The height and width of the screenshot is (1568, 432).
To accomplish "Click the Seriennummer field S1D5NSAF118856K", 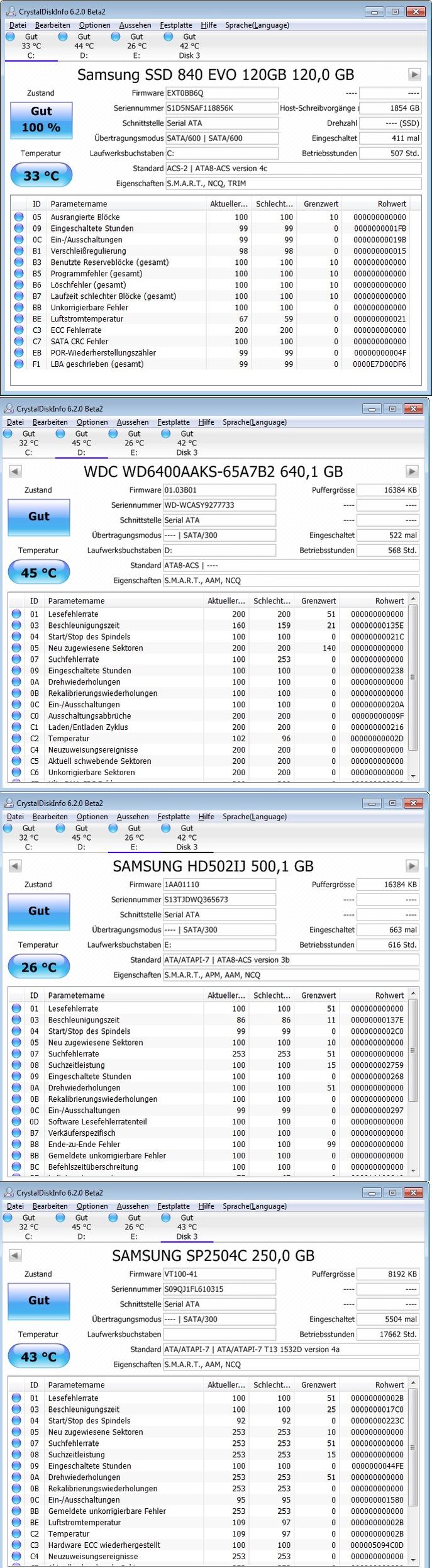I will point(221,108).
